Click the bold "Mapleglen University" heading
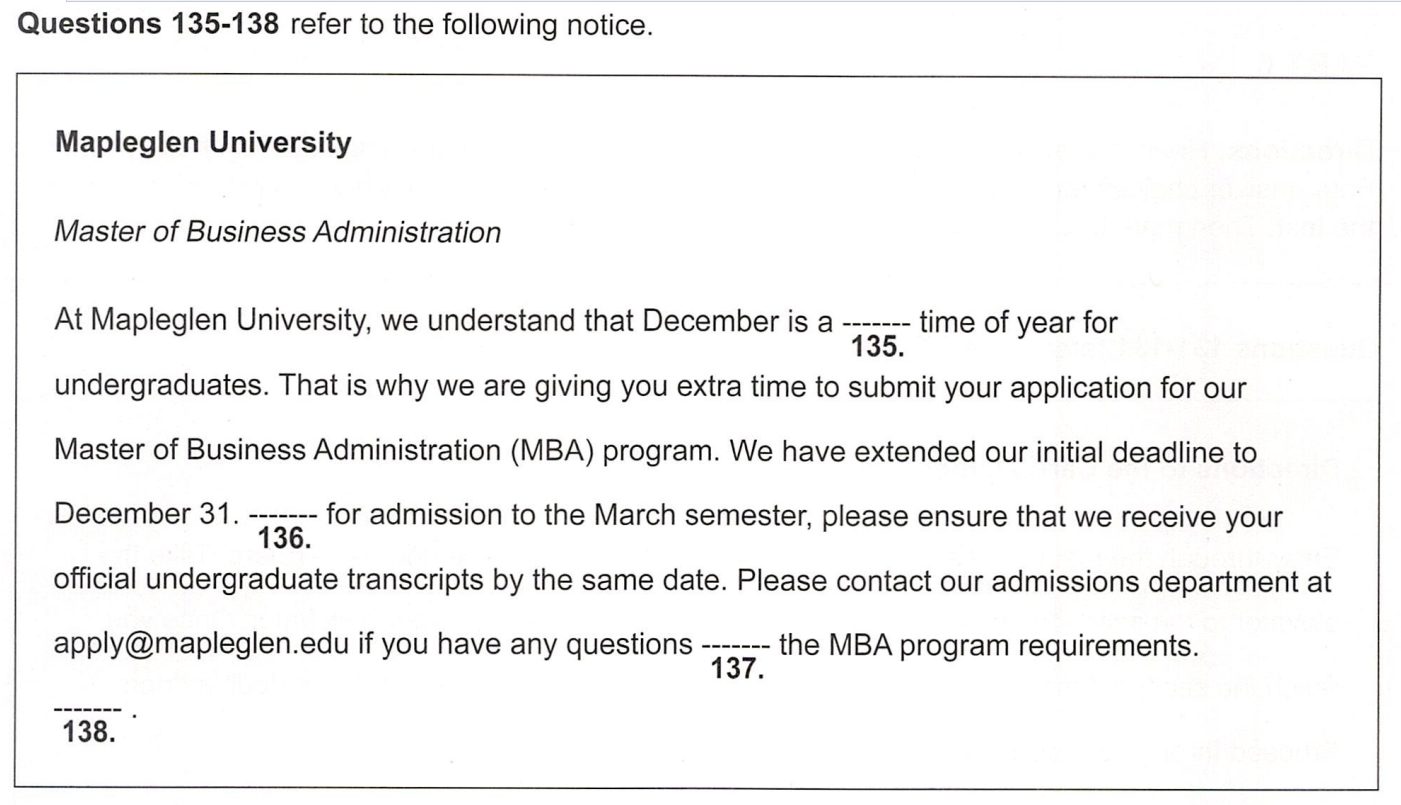Viewport: 1401px width, 805px height. click(203, 143)
